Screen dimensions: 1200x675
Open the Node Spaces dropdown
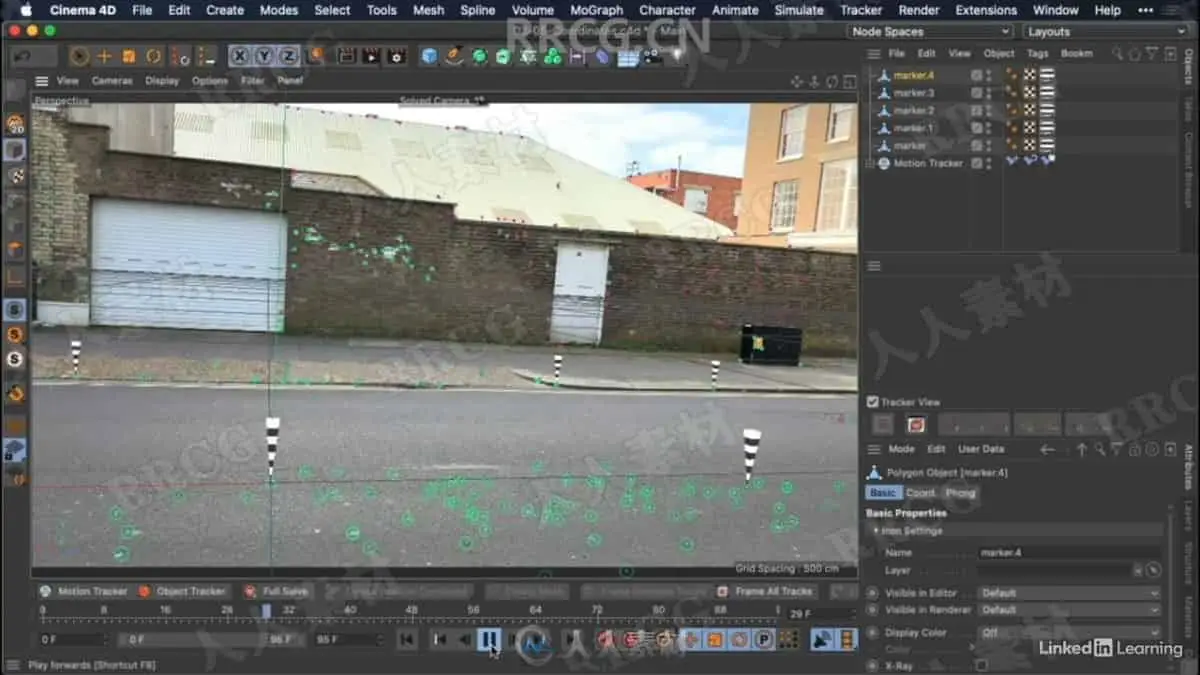point(930,32)
